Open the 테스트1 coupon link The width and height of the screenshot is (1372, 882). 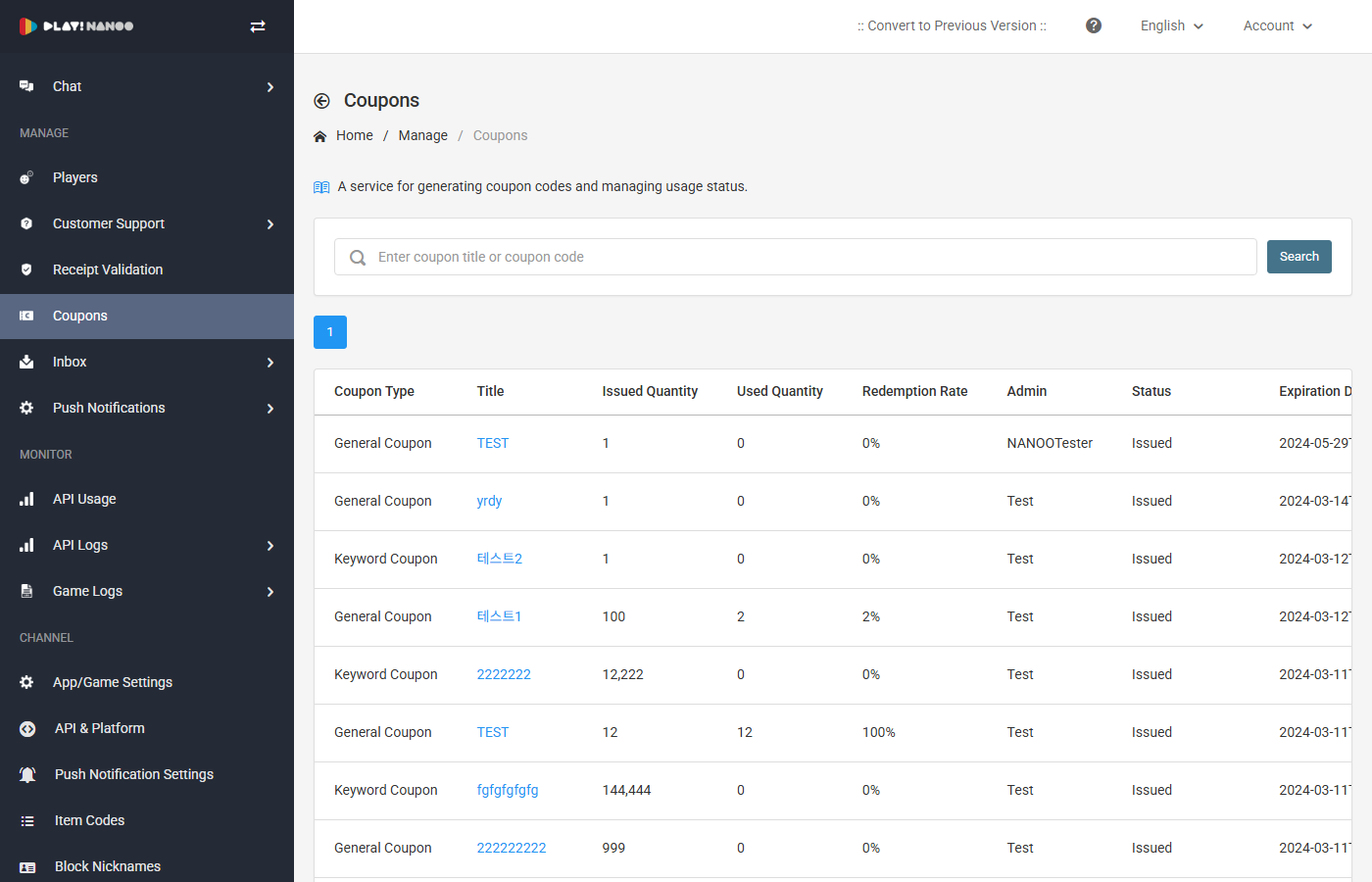point(500,616)
